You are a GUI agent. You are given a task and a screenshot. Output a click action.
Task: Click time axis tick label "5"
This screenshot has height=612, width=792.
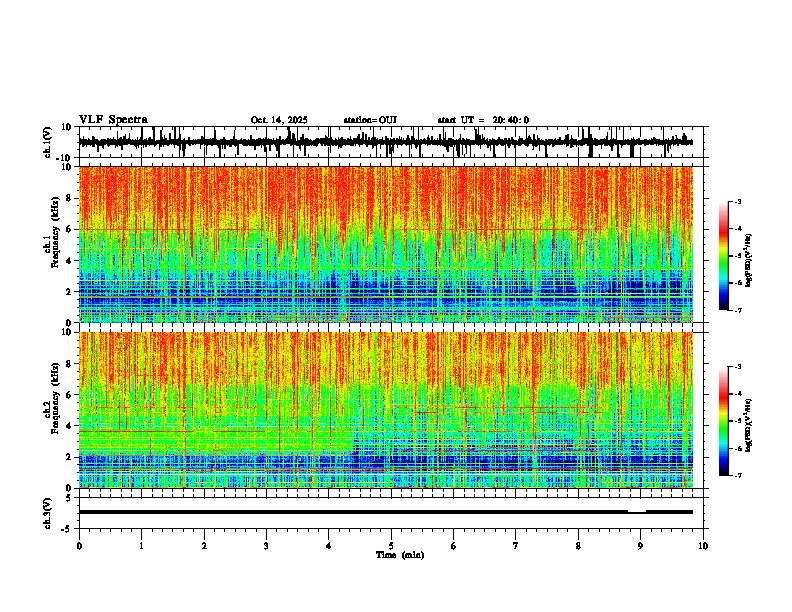391,546
